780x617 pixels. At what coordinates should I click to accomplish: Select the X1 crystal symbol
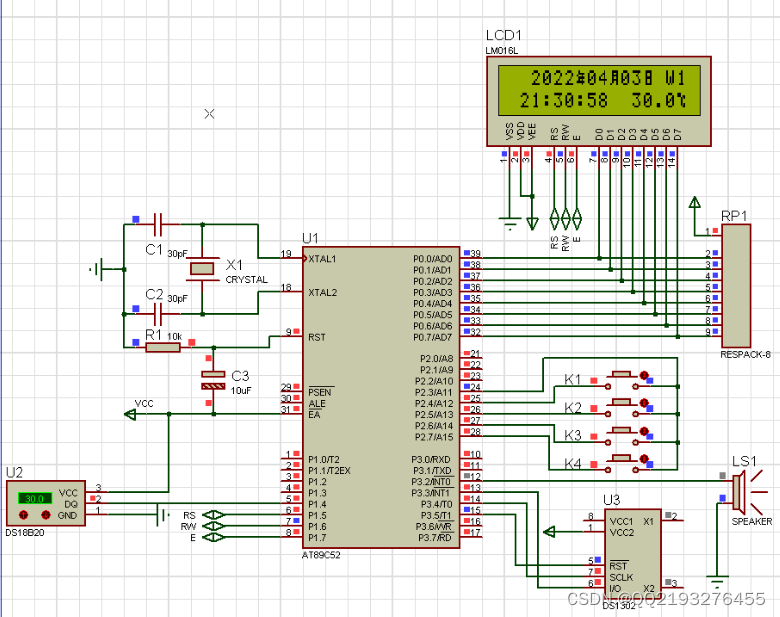pyautogui.click(x=202, y=269)
